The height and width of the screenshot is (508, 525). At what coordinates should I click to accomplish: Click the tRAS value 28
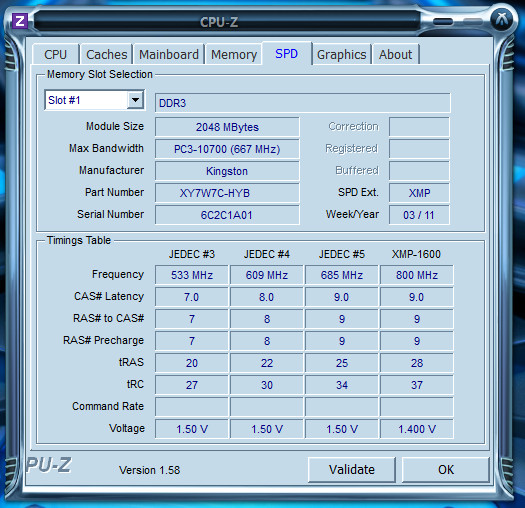coord(417,363)
